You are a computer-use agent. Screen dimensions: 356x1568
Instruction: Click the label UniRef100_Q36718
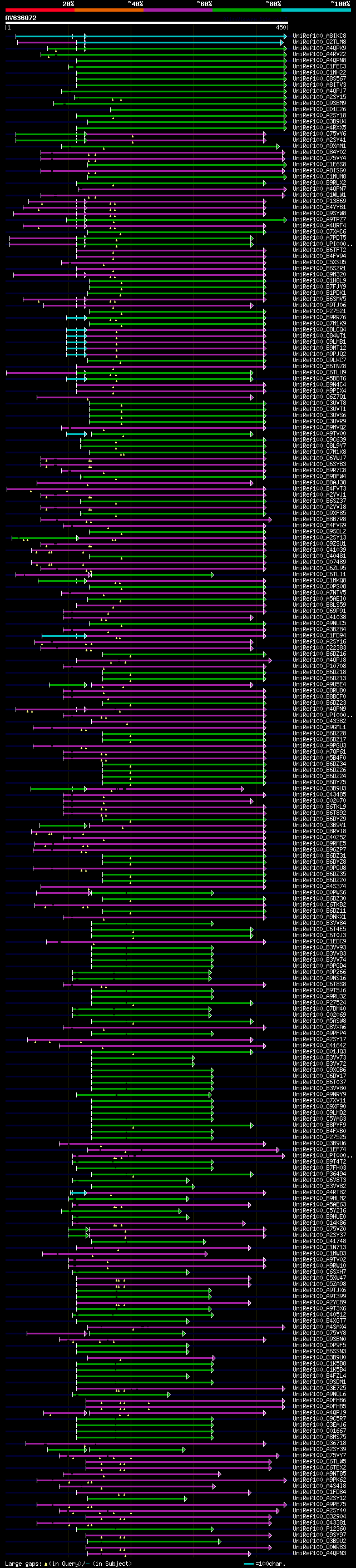pos(319,1443)
